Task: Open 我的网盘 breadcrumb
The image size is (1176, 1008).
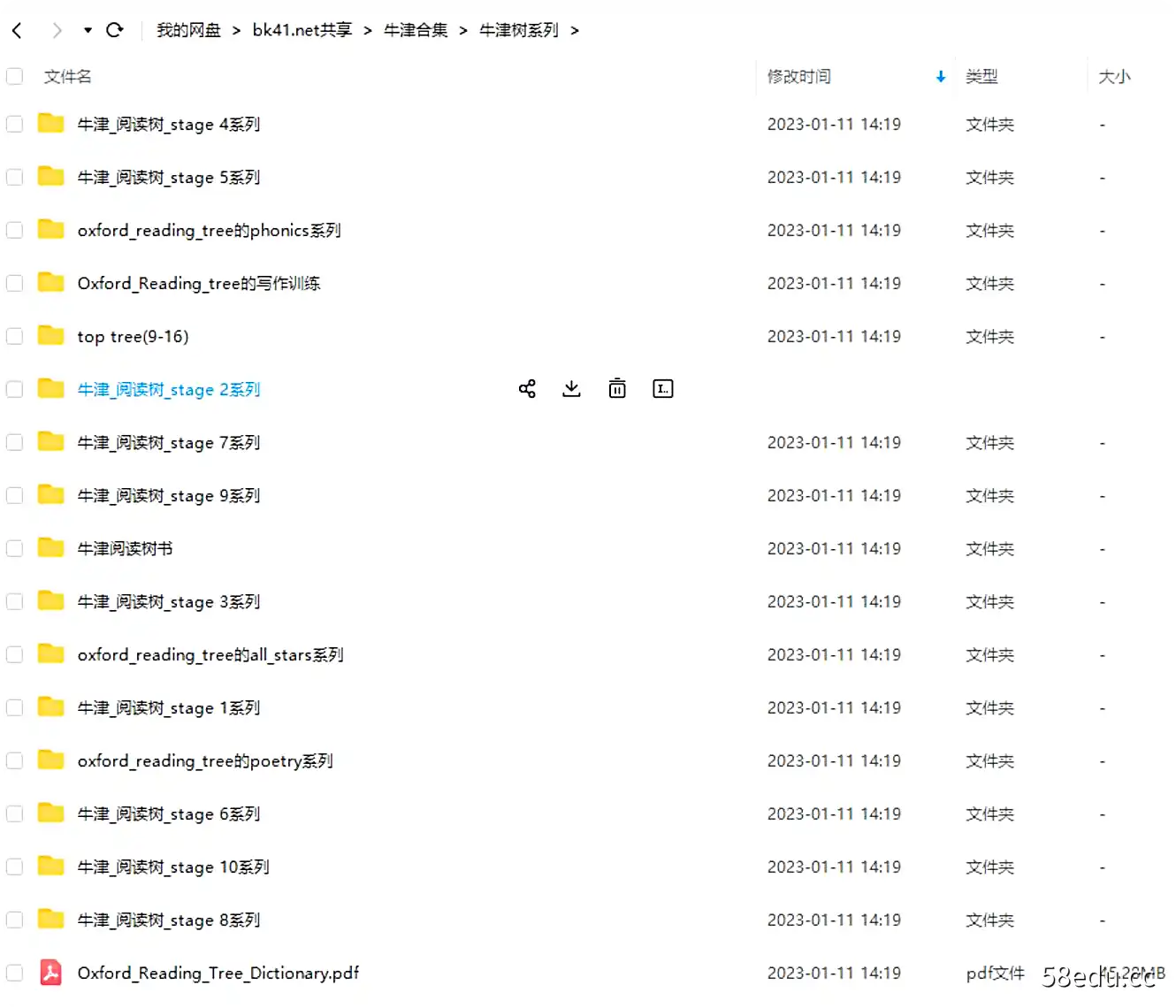Action: click(188, 30)
